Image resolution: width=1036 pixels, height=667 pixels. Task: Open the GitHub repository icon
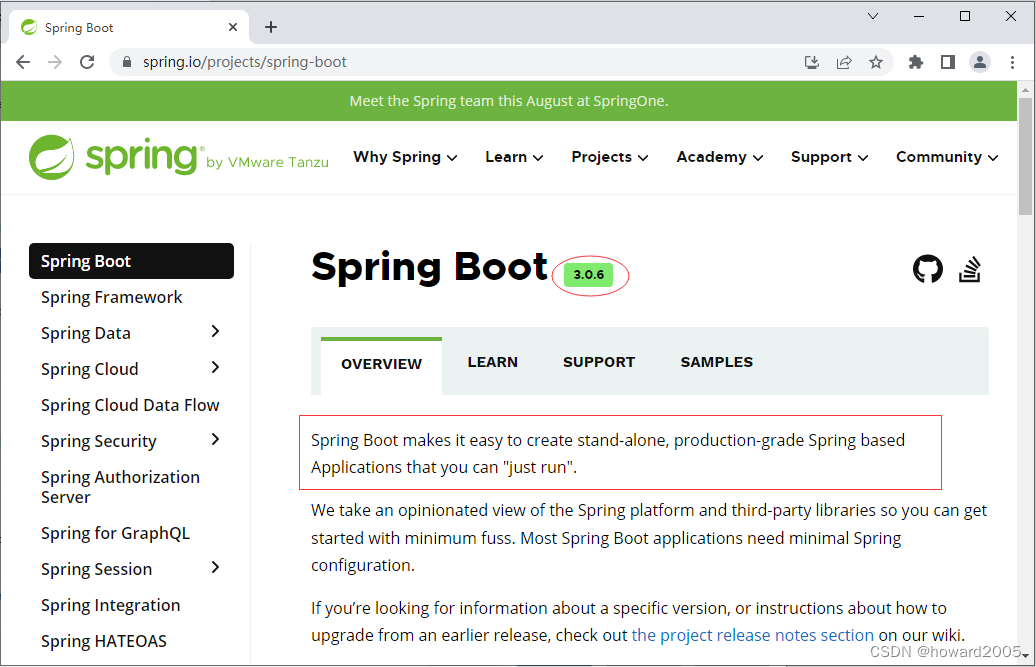(x=928, y=269)
